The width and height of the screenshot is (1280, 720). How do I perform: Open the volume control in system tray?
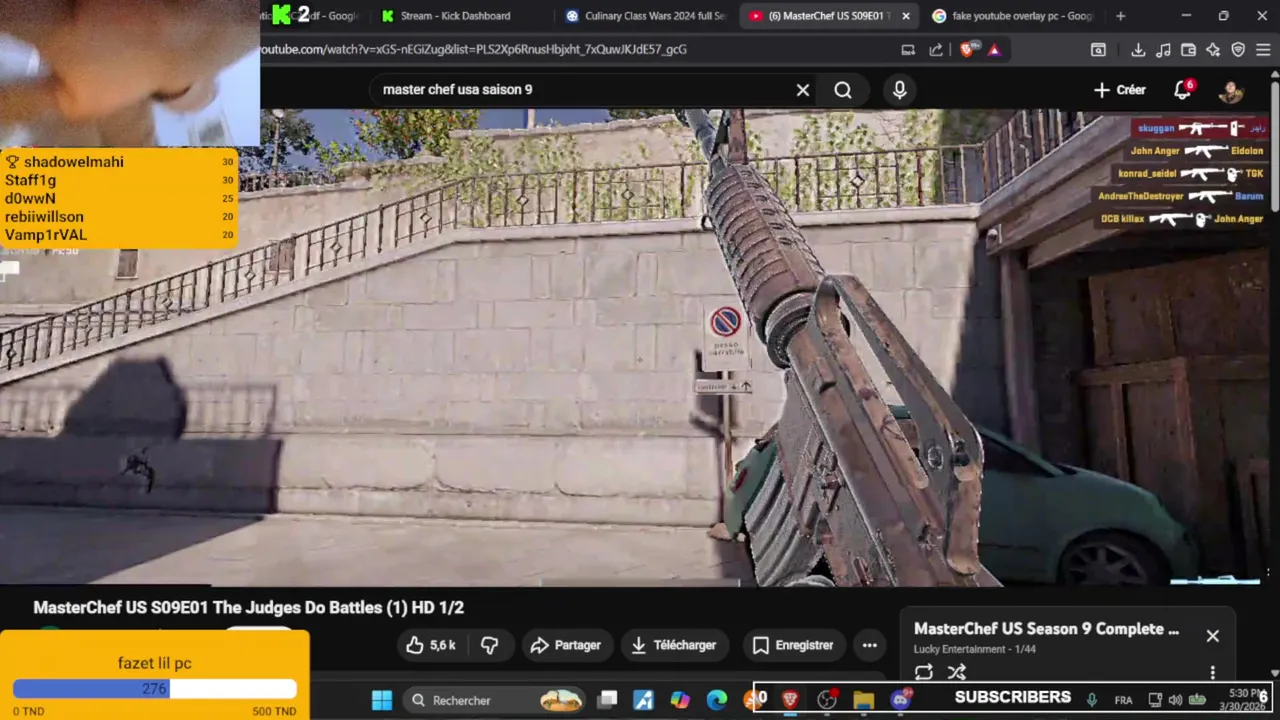click(1175, 700)
